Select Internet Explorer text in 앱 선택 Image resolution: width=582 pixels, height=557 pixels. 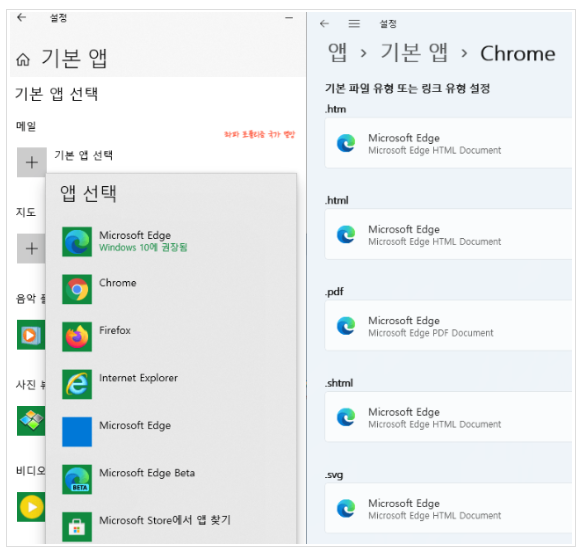click(x=138, y=378)
